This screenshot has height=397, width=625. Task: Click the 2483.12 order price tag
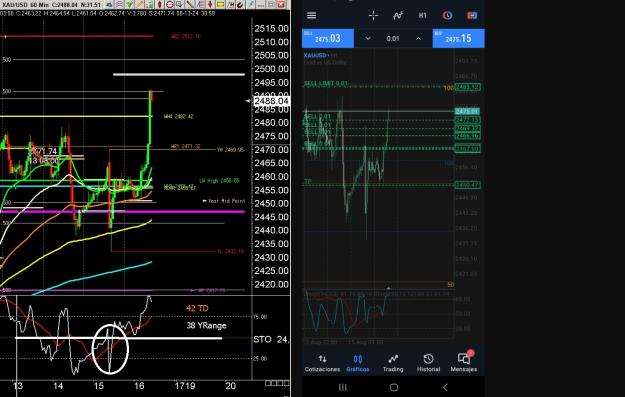[x=467, y=87]
